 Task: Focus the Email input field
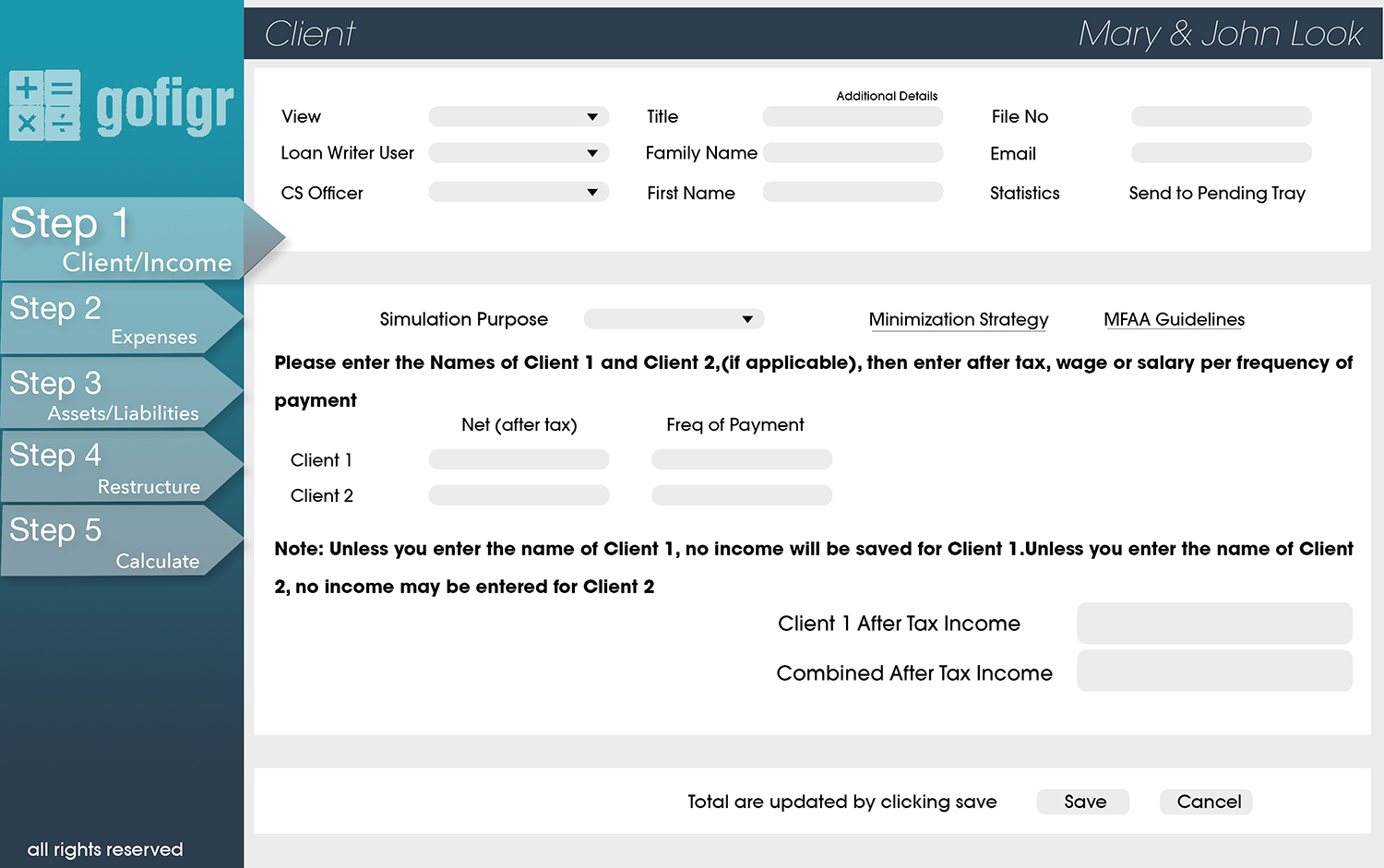1222,153
